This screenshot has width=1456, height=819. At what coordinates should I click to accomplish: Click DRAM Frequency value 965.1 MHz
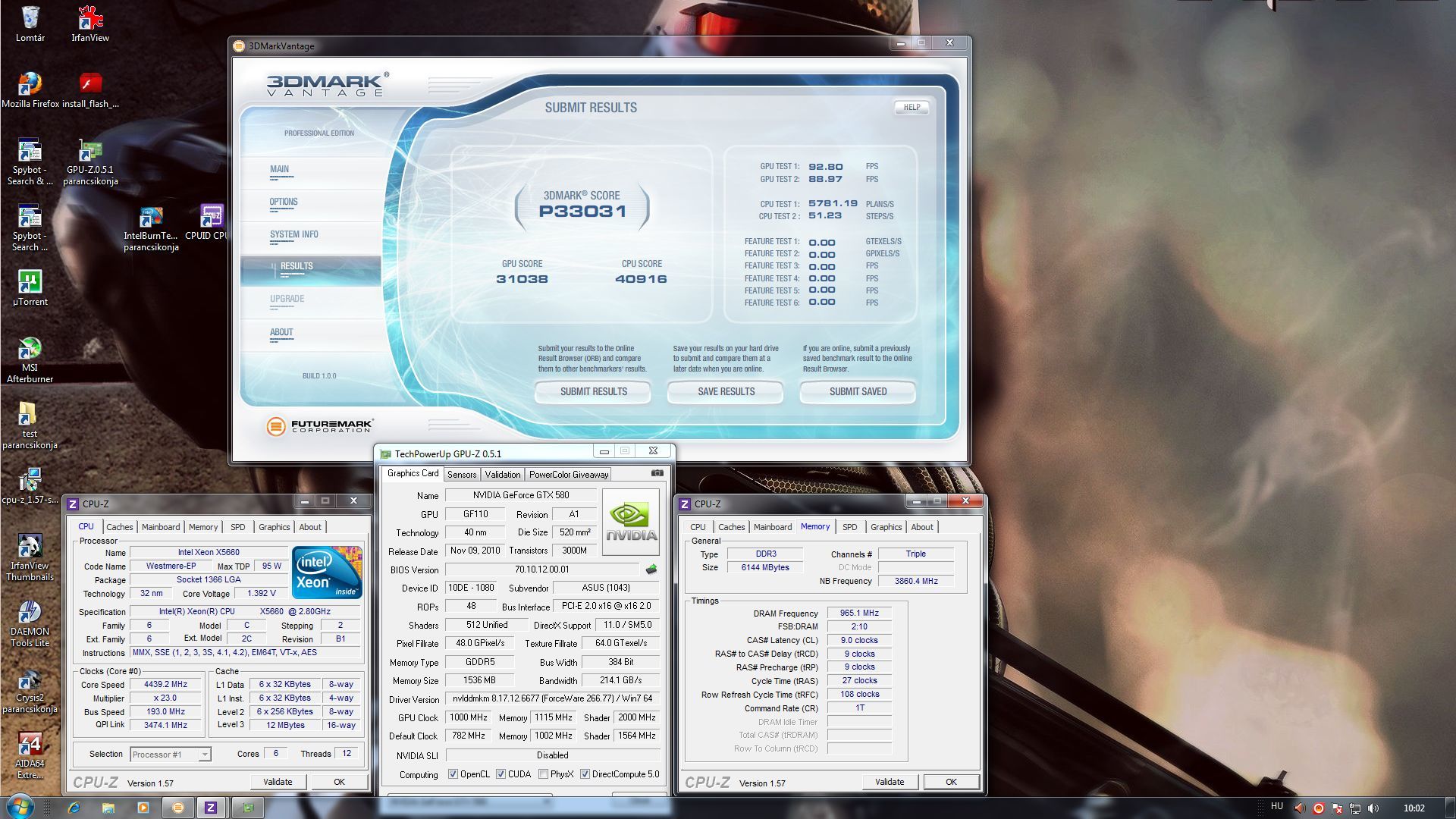(859, 613)
